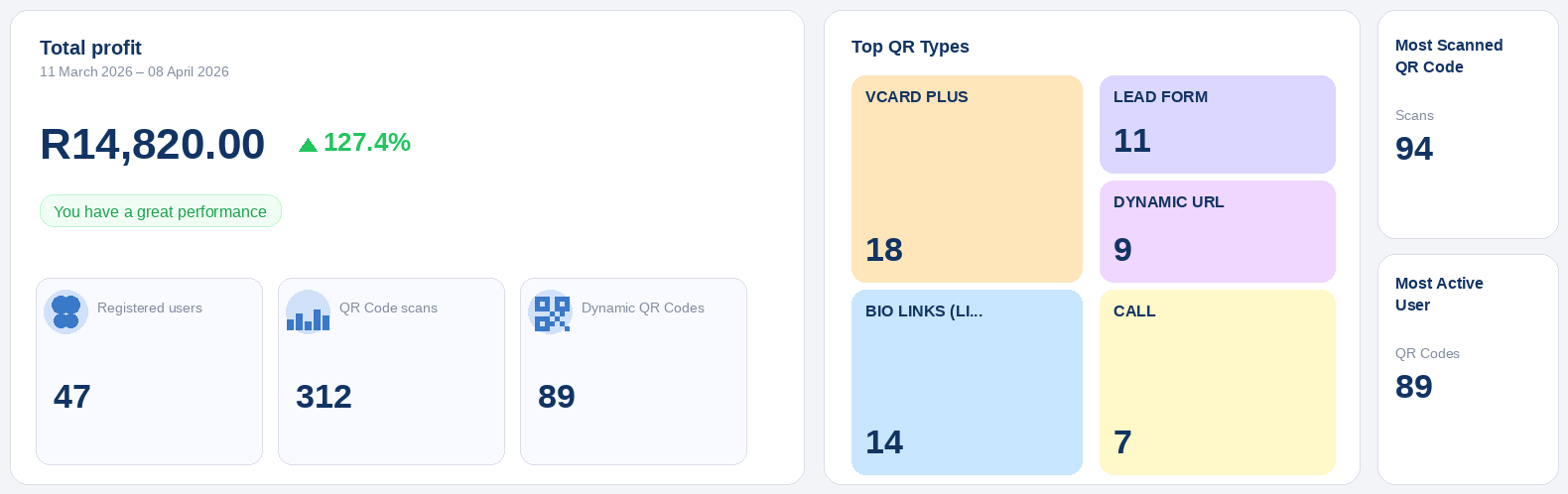Click the Top QR Types heading

[x=910, y=47]
